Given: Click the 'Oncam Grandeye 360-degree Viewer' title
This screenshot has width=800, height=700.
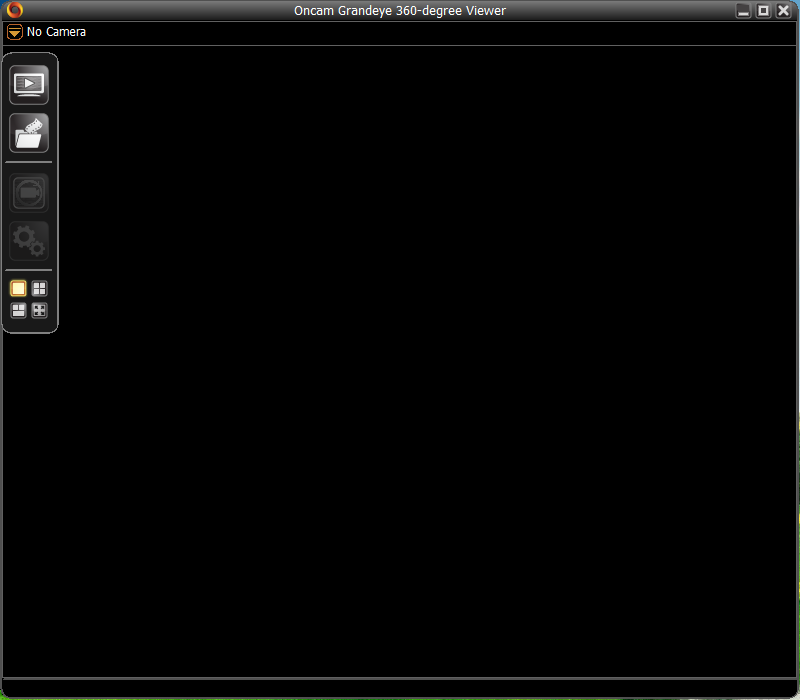Looking at the screenshot, I should click(400, 11).
